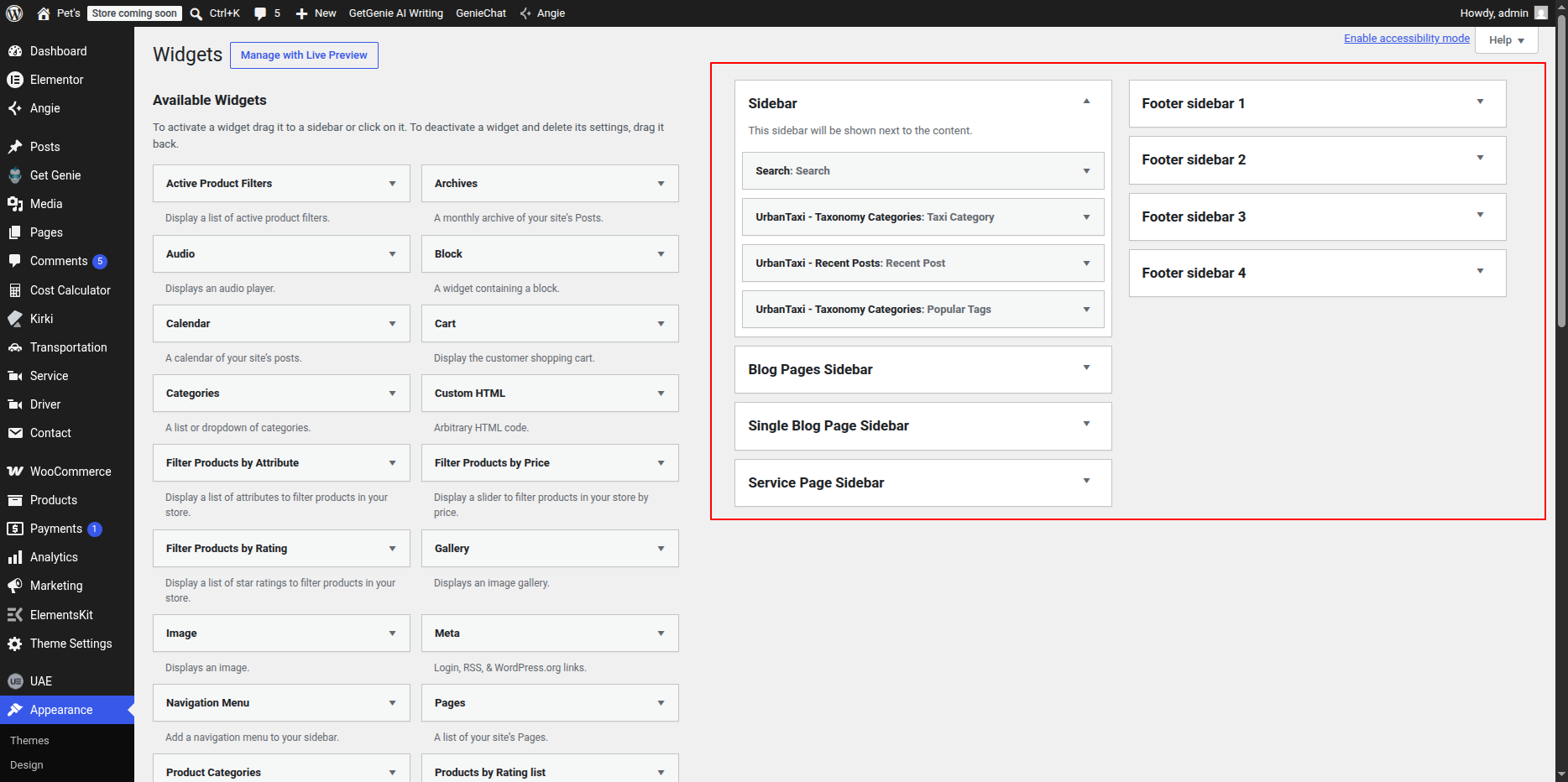Expand the Custom HTML widget arrow
Viewport: 1568px width, 782px height.
tap(661, 394)
